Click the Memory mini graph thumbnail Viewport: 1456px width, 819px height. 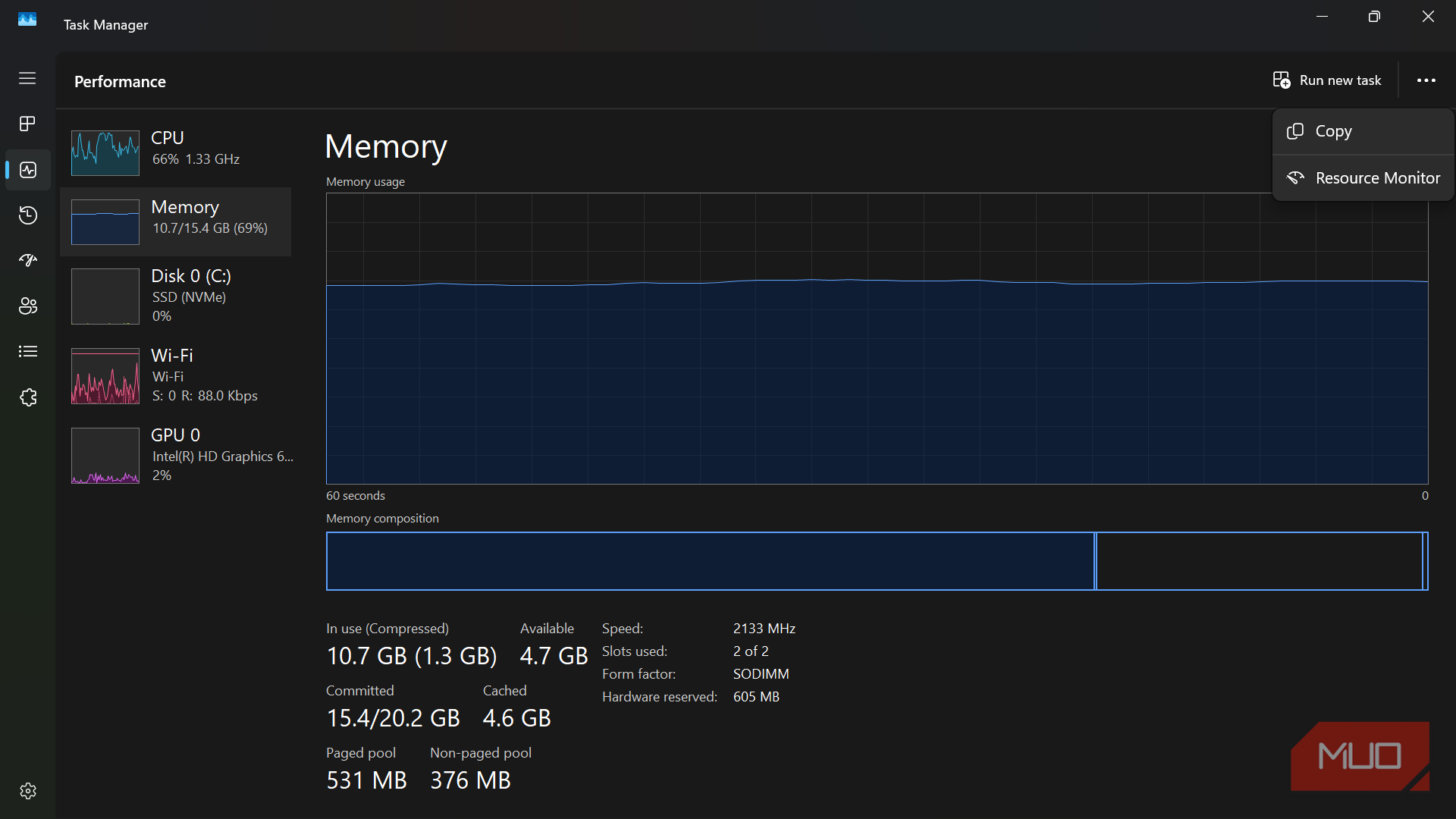coord(105,222)
